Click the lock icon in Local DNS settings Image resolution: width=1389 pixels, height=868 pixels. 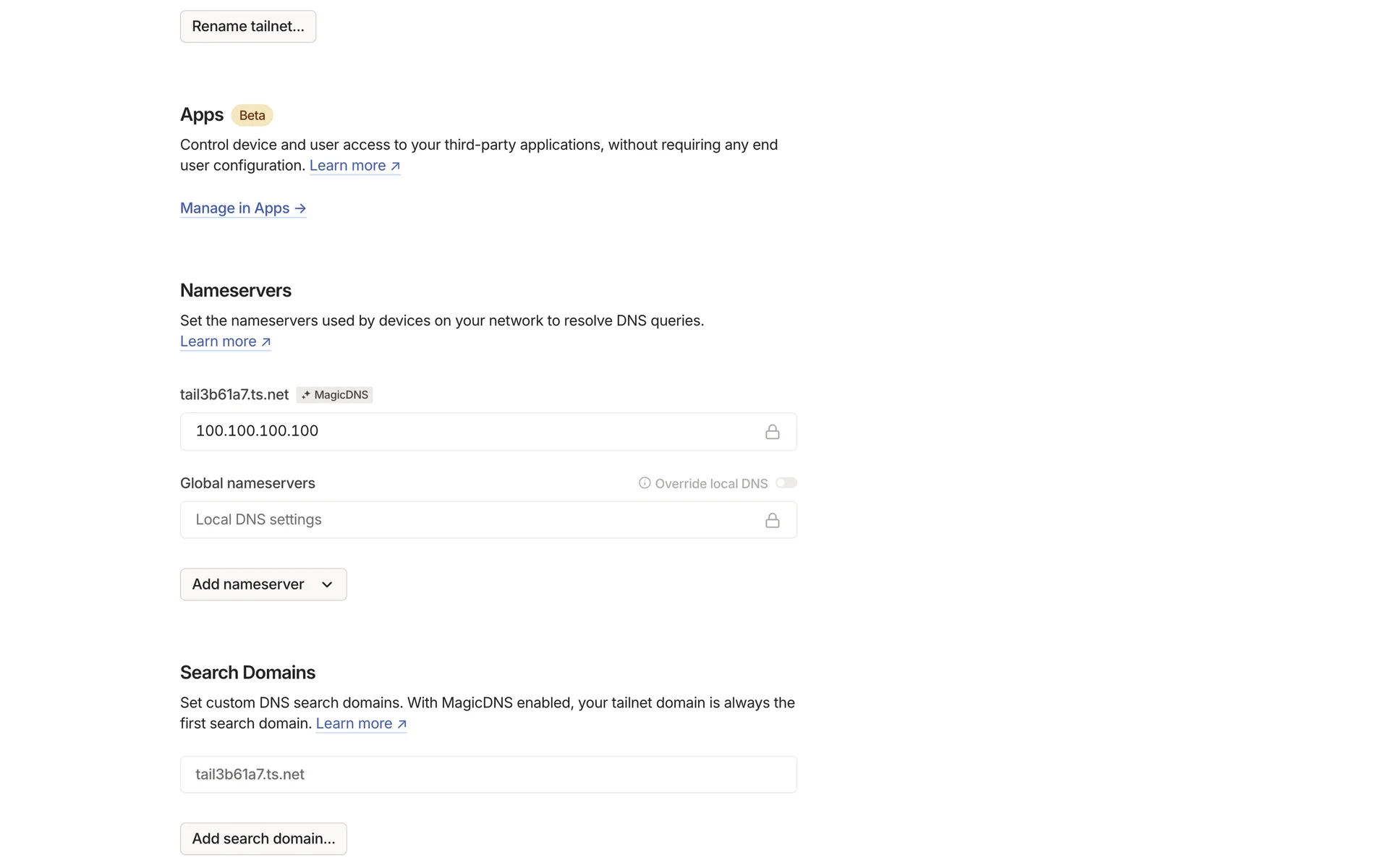click(772, 520)
